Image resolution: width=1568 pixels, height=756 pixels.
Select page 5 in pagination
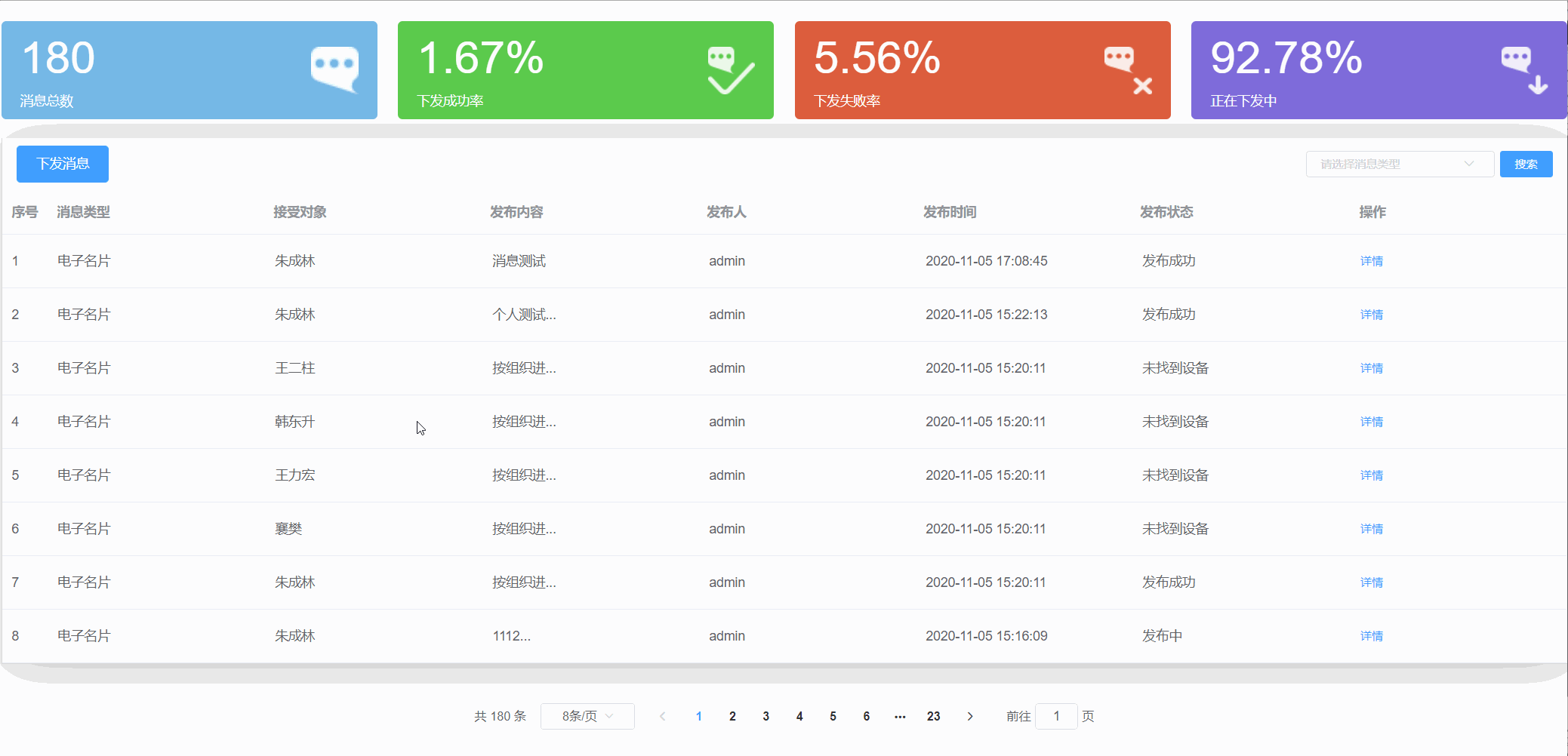tap(833, 716)
